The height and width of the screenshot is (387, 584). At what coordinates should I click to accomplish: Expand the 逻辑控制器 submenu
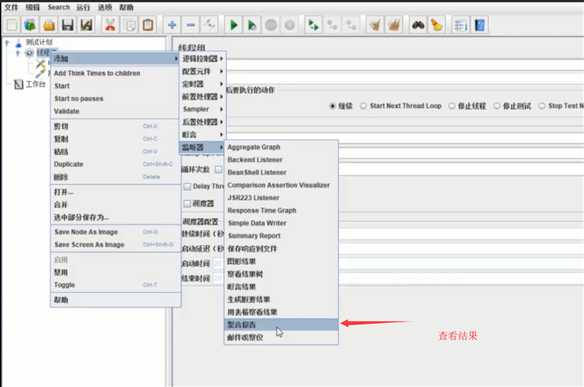point(203,58)
